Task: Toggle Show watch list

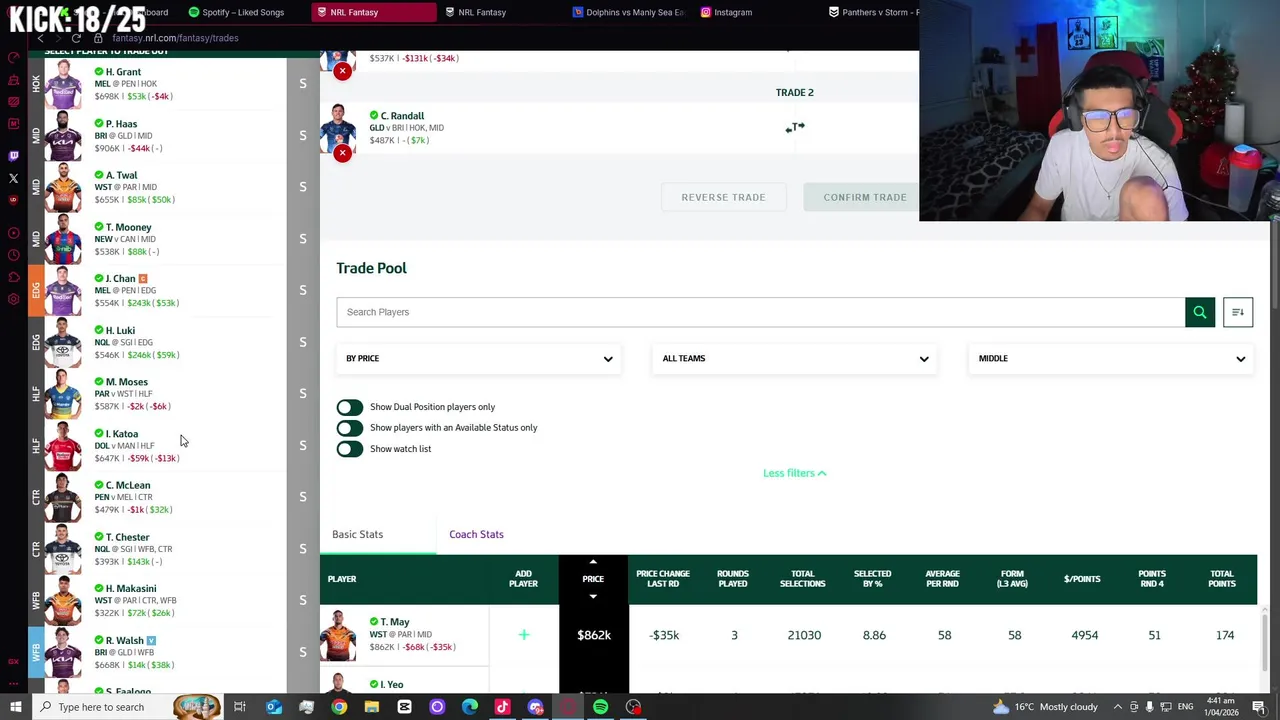Action: tap(349, 449)
